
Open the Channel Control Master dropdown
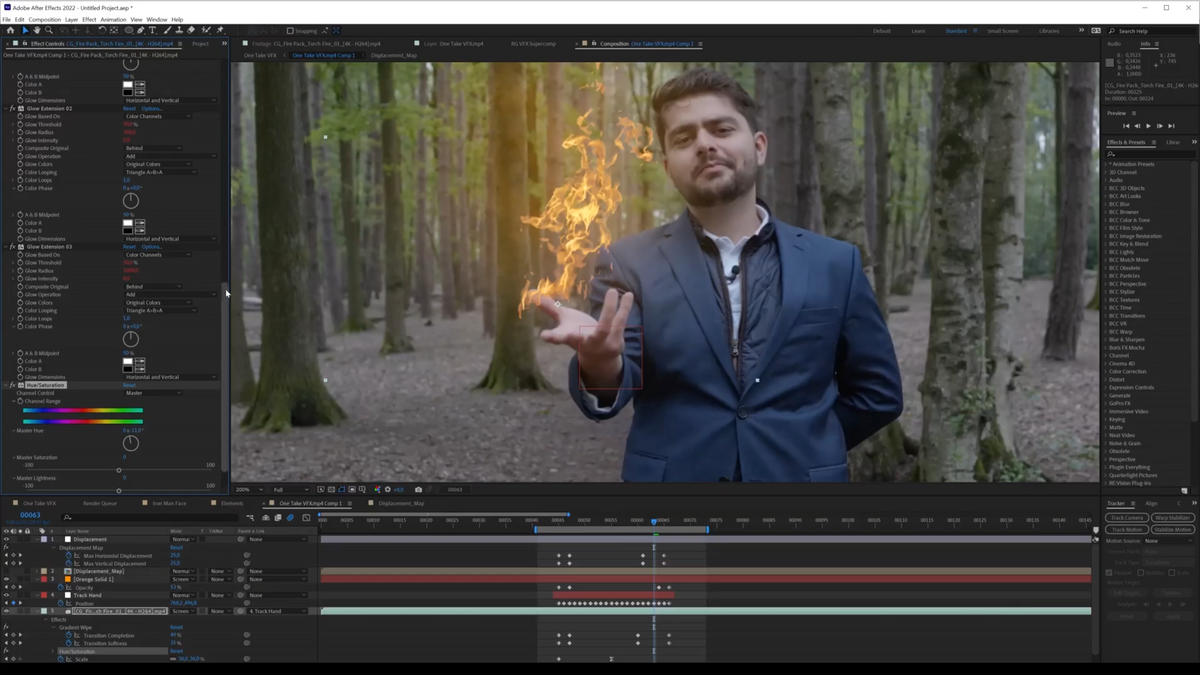[x=153, y=393]
